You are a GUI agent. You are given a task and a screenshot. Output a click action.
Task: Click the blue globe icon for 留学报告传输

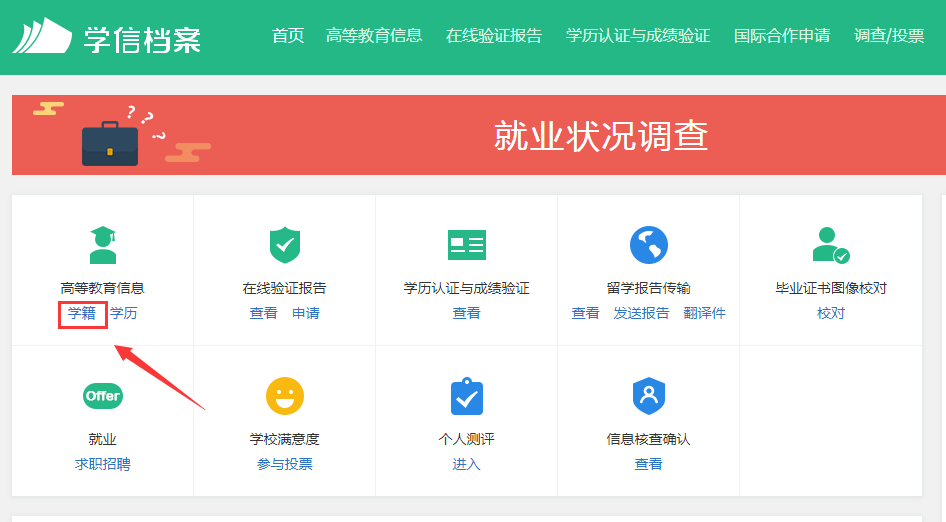point(649,245)
